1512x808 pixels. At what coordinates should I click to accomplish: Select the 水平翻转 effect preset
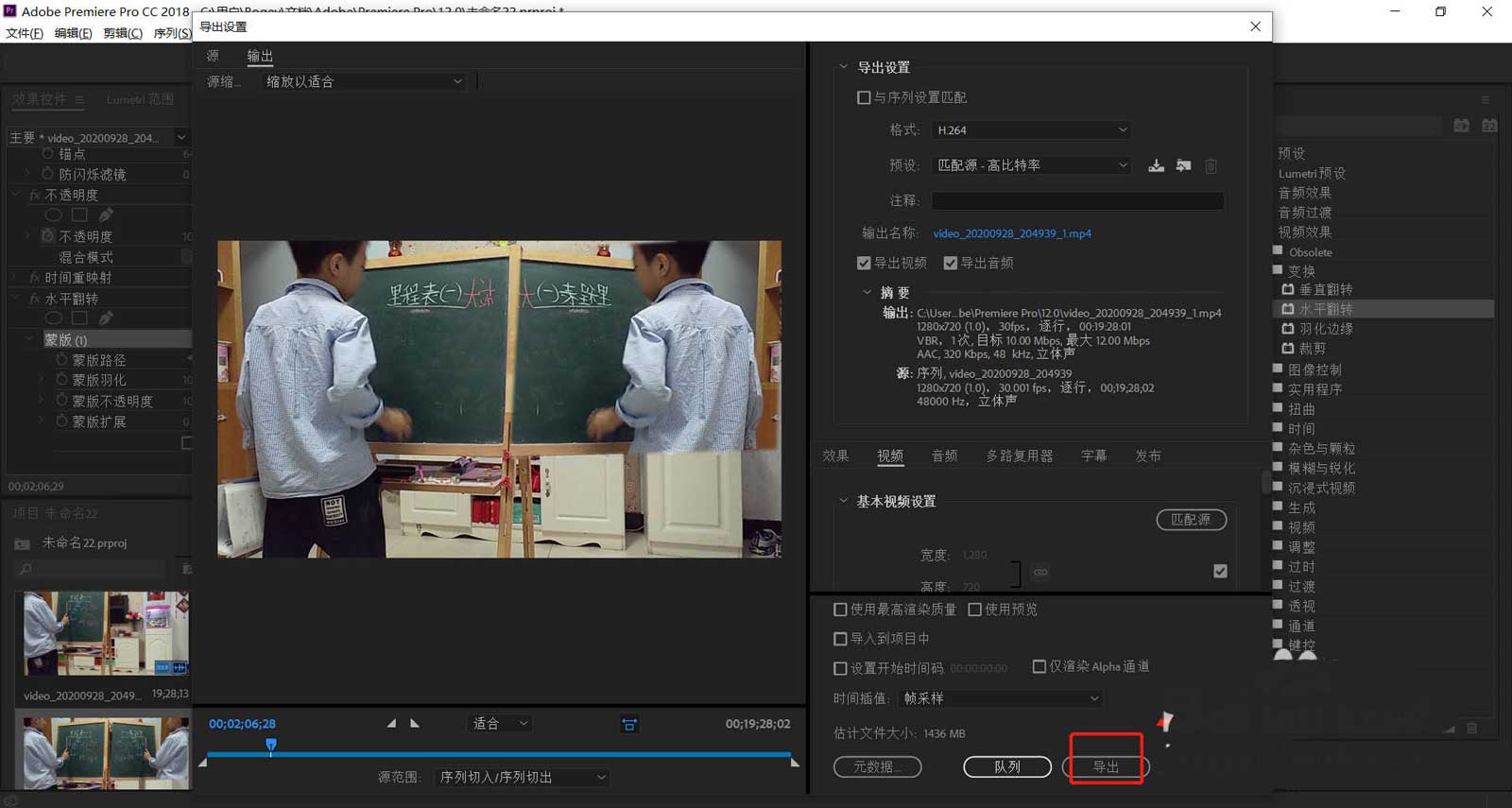[1325, 309]
